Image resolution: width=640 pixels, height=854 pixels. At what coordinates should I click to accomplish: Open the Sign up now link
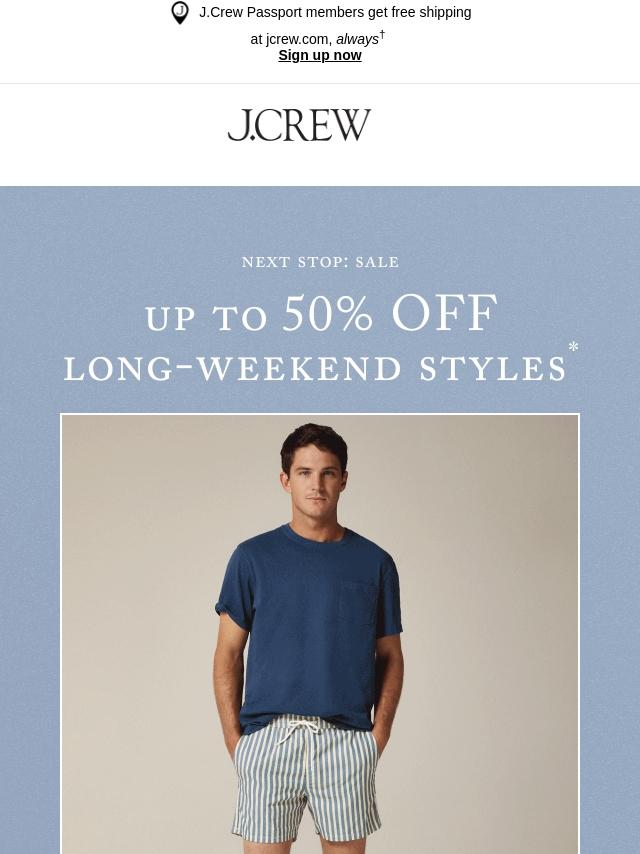tap(320, 56)
